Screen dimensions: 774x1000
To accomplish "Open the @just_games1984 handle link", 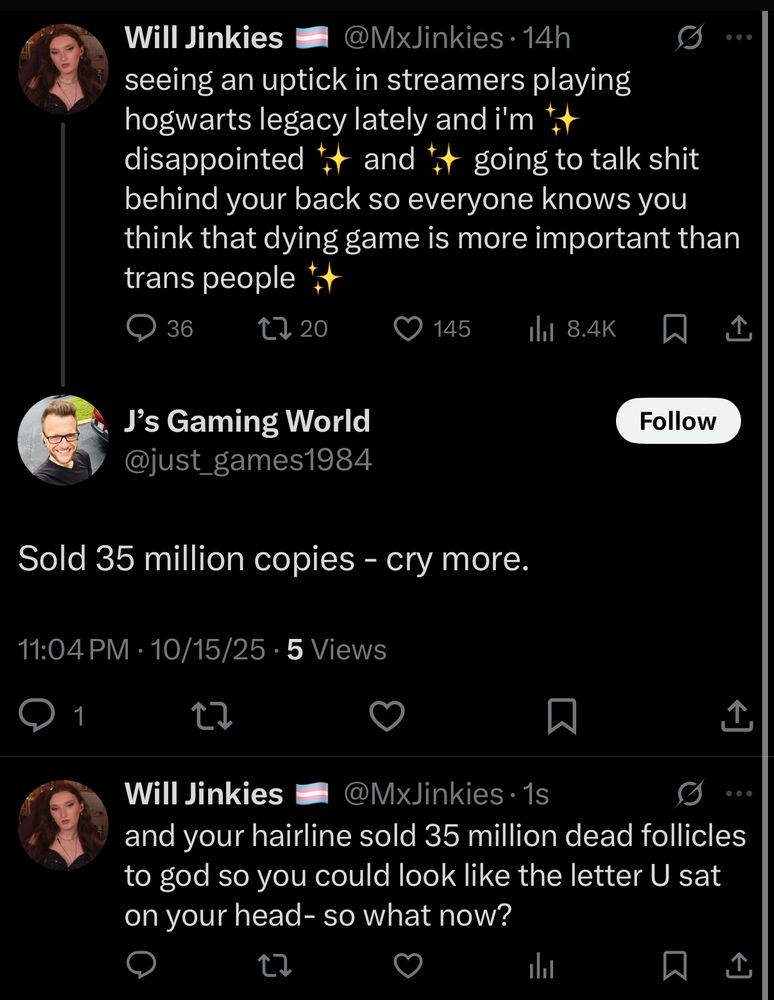I will point(247,459).
